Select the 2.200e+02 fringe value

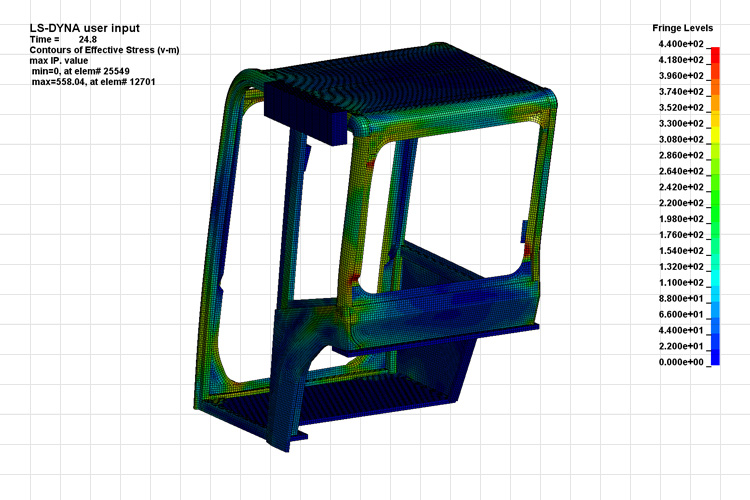point(681,203)
